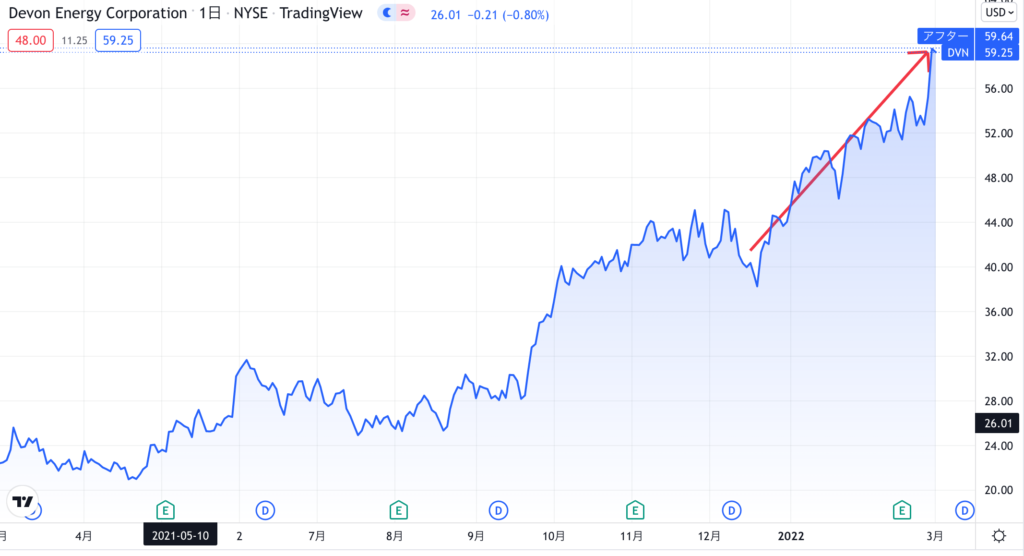Open the dividend D marker after label 2
1024x556 pixels.
(264, 510)
